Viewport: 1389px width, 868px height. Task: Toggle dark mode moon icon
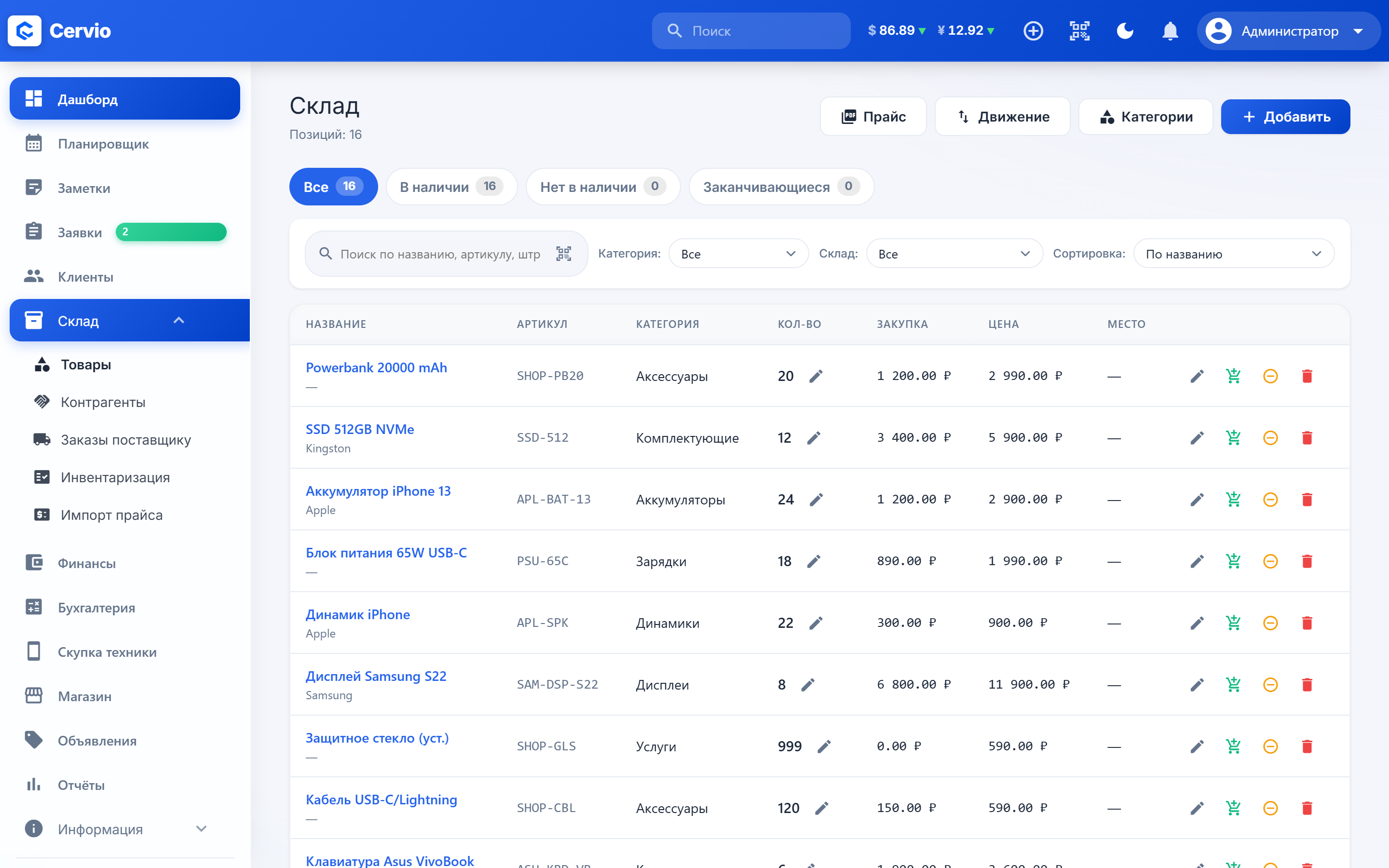[x=1124, y=30]
